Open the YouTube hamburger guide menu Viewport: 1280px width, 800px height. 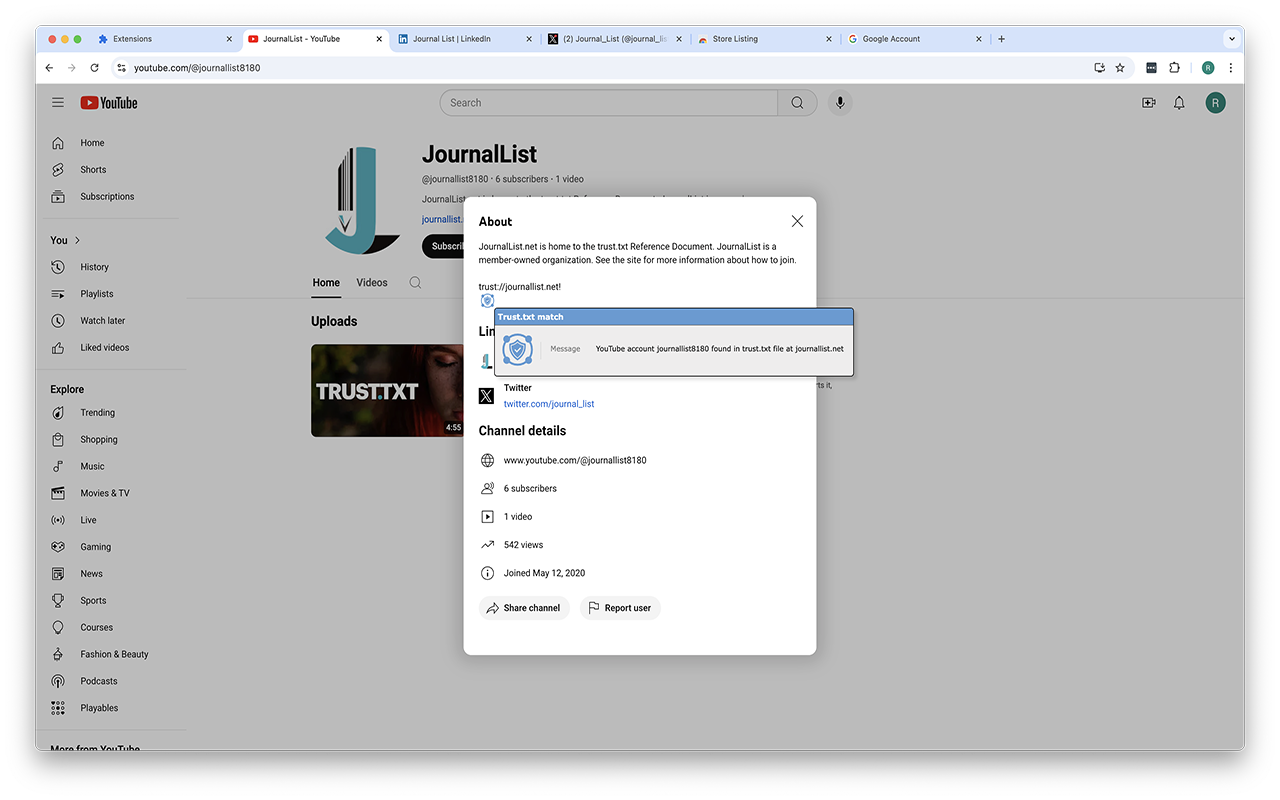coord(58,103)
